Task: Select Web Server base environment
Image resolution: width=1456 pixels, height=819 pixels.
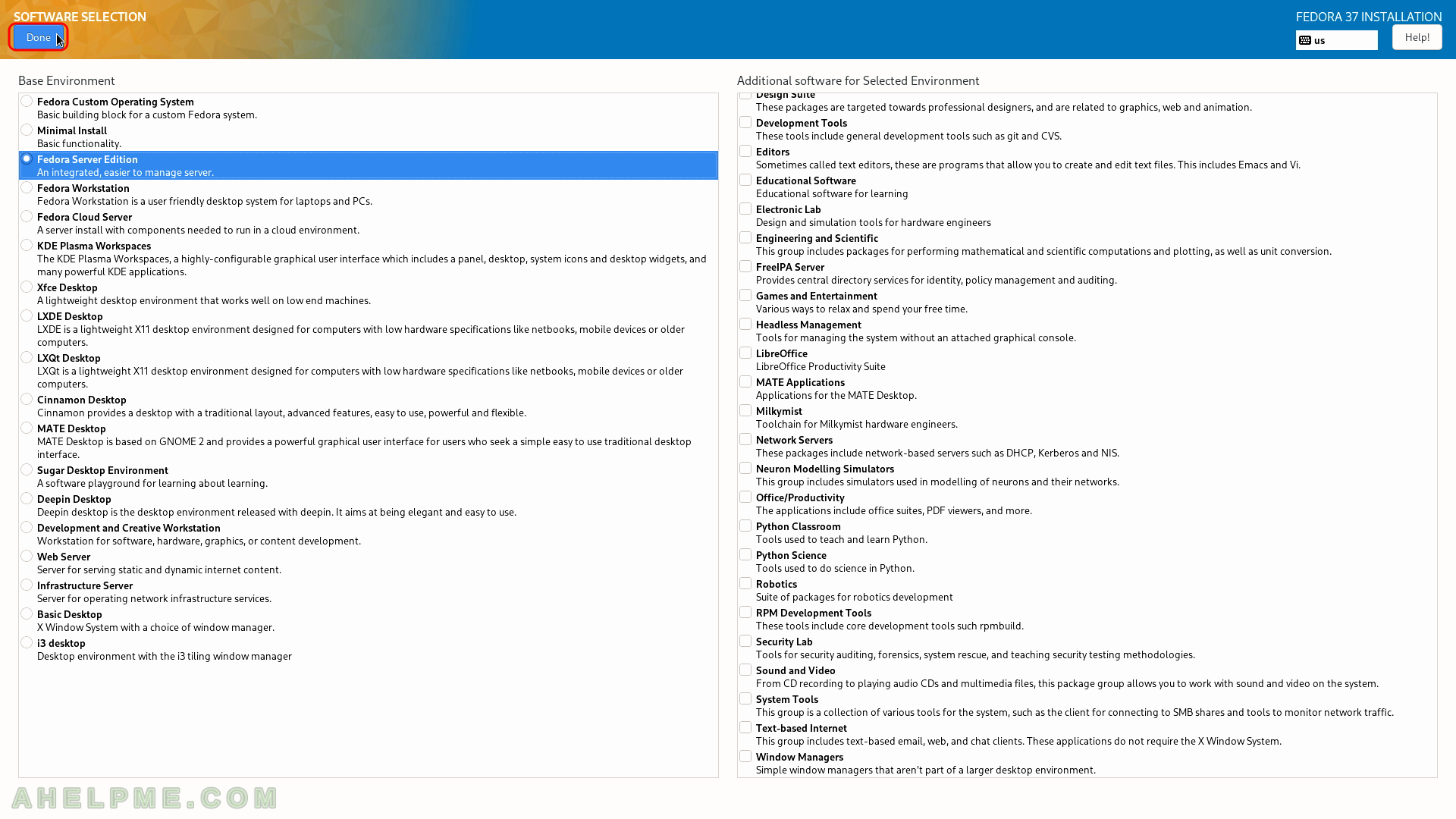Action: (x=27, y=556)
